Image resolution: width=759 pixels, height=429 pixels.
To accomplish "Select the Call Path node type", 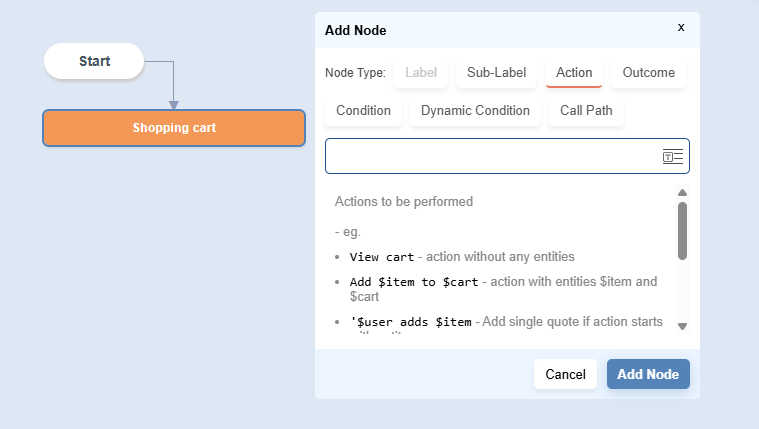I will click(x=586, y=111).
